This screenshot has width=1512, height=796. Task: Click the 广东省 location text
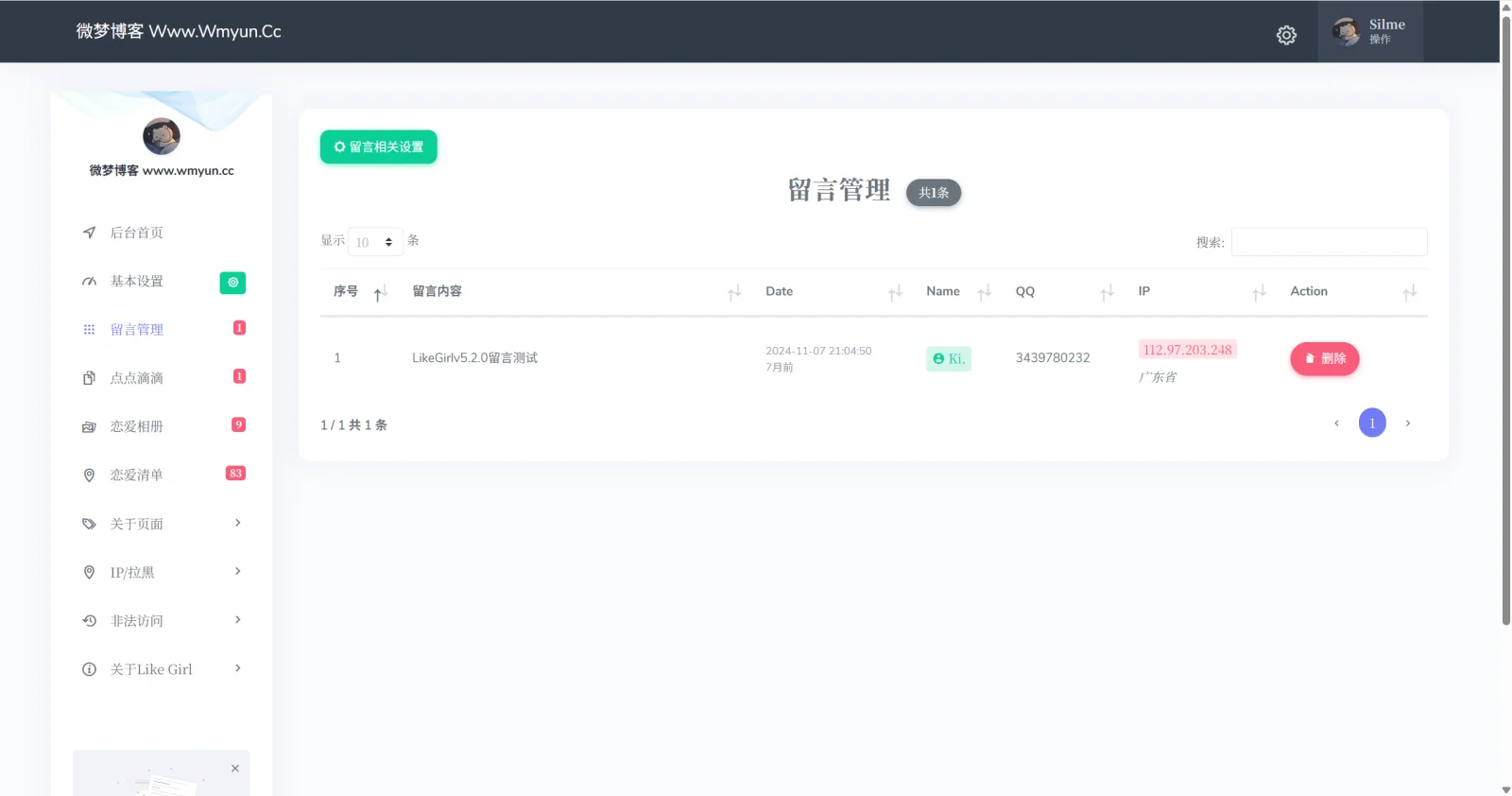pyautogui.click(x=1158, y=377)
